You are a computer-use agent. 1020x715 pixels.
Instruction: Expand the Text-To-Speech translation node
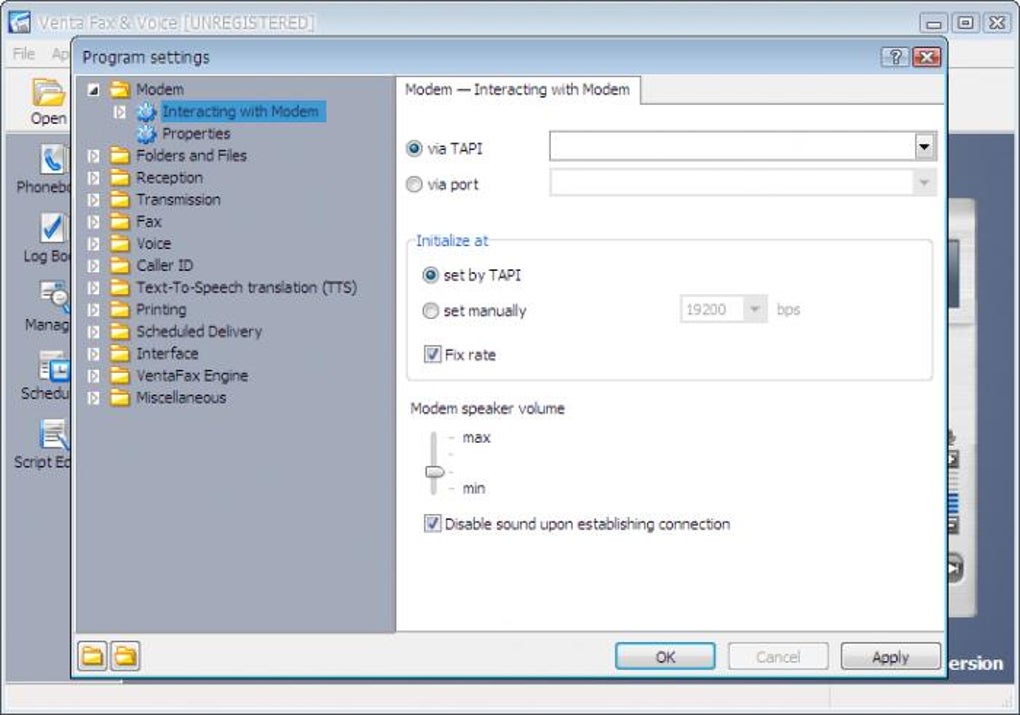point(94,288)
